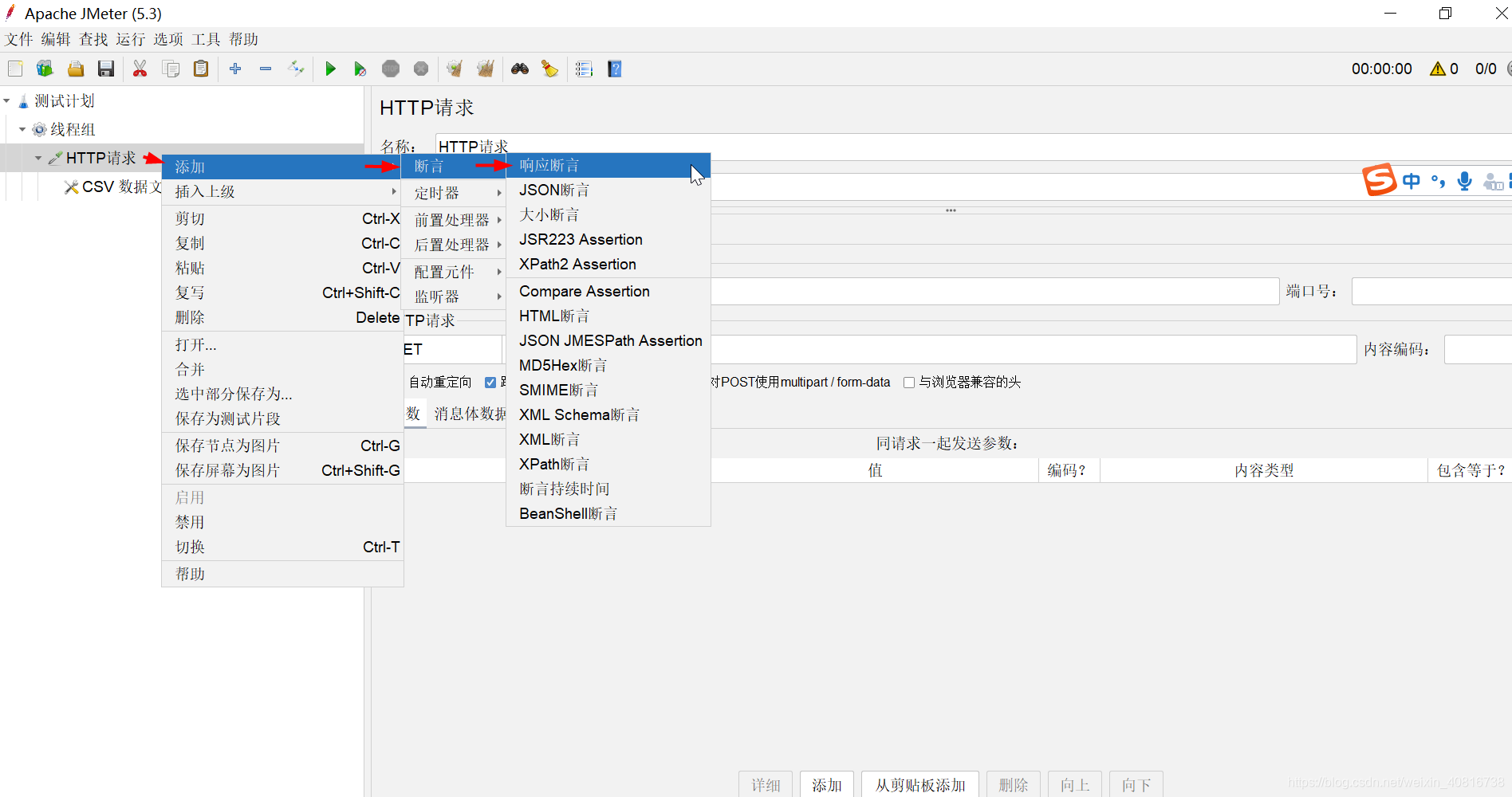Click the Search binoculars icon
Screen dimensions: 1512x797
[x=520, y=69]
